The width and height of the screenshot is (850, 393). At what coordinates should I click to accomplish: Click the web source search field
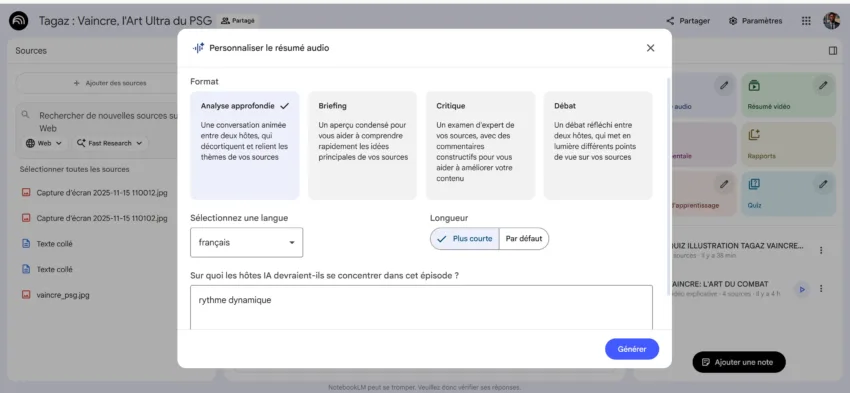pos(108,122)
